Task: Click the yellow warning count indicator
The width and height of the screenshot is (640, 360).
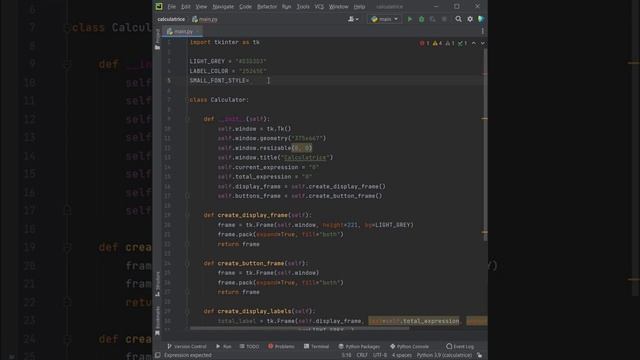Action: point(437,43)
